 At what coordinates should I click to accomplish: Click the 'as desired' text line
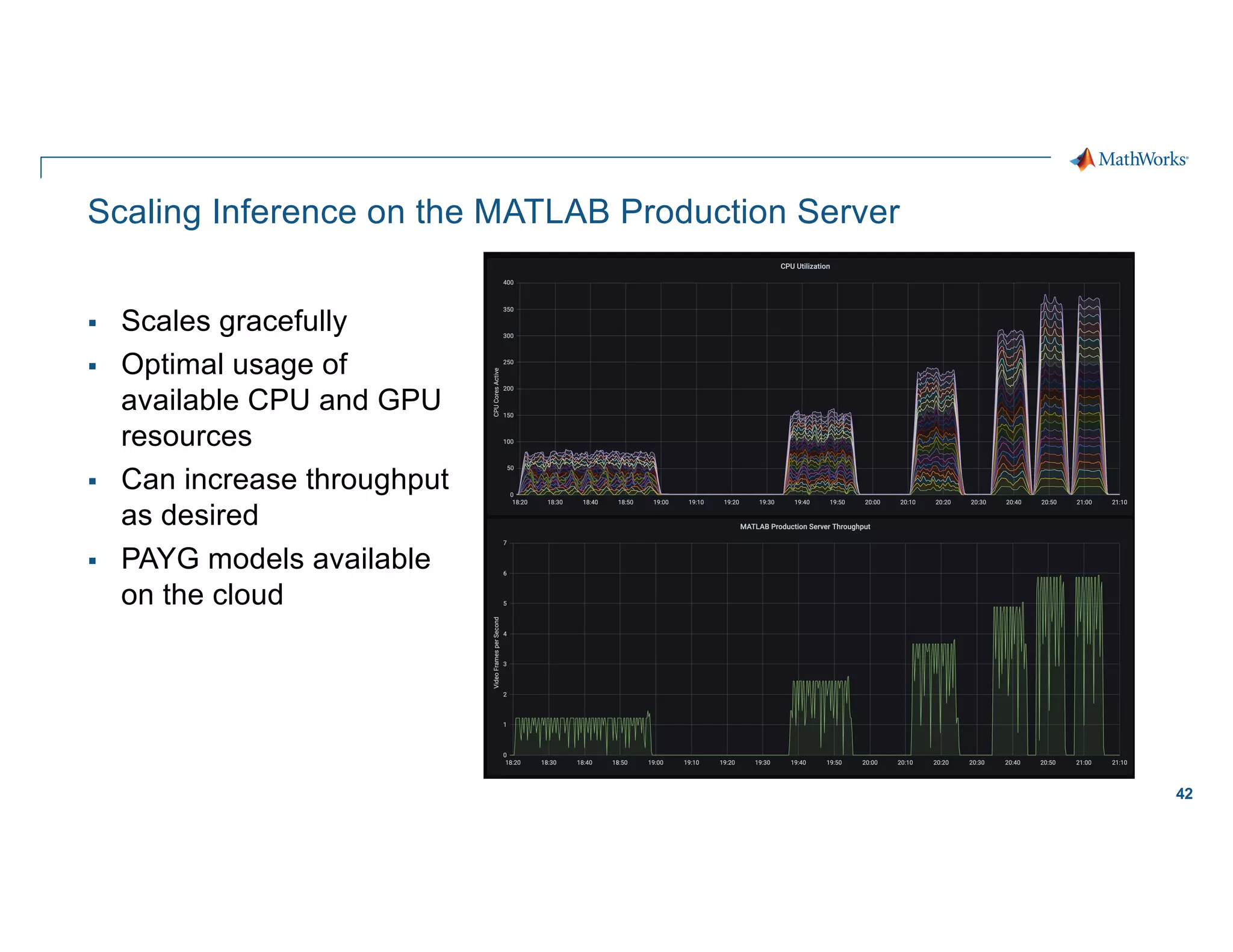pos(190,516)
